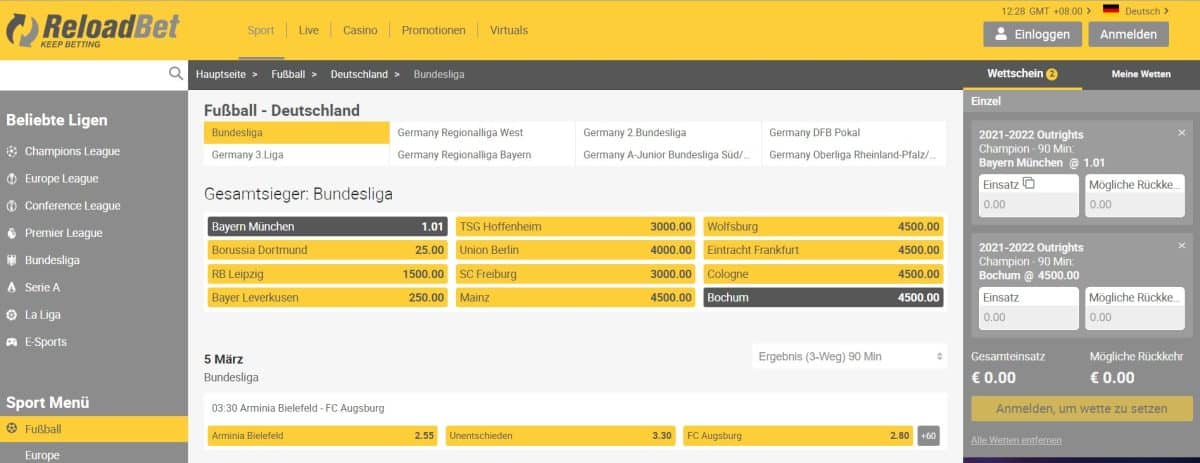The image size is (1200, 463).
Task: Click the Europe League icon
Action: (12, 178)
